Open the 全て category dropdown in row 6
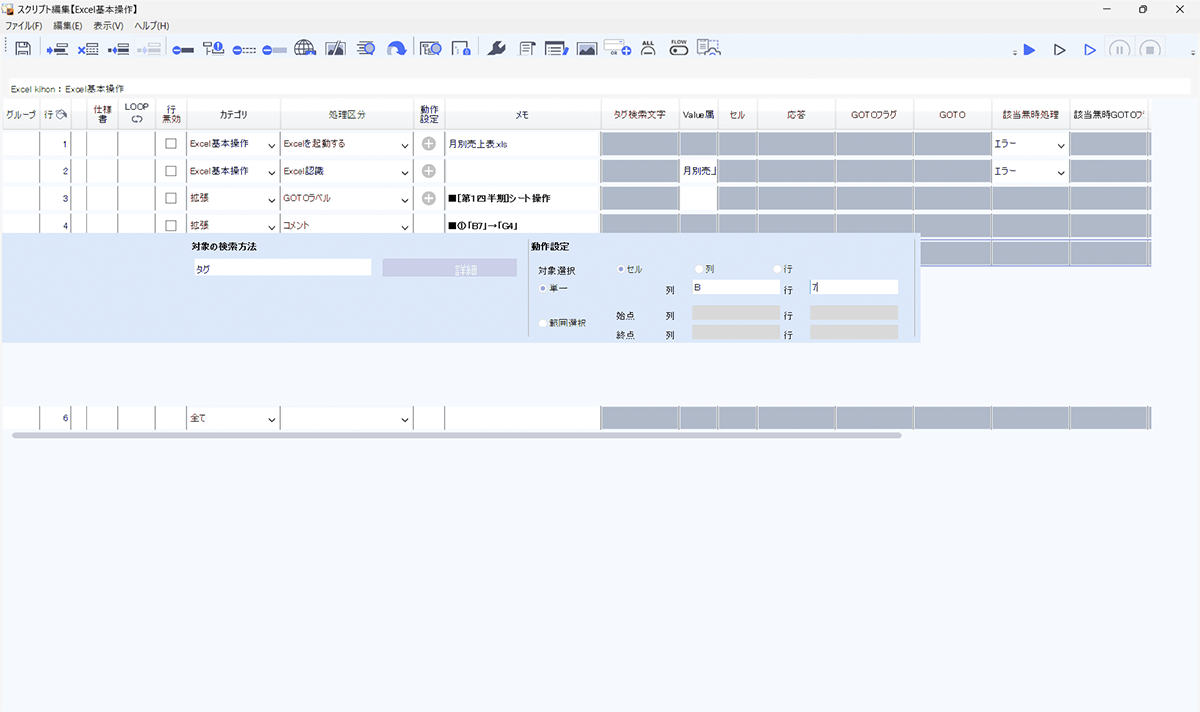Image resolution: width=1200 pixels, height=712 pixels. 232,418
